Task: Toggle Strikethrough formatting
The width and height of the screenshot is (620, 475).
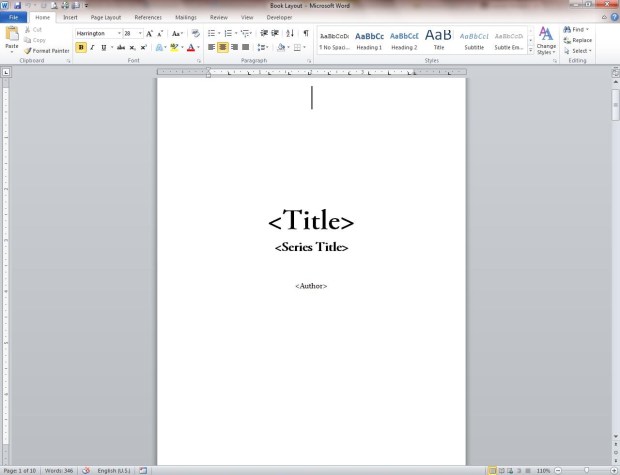Action: tap(121, 47)
